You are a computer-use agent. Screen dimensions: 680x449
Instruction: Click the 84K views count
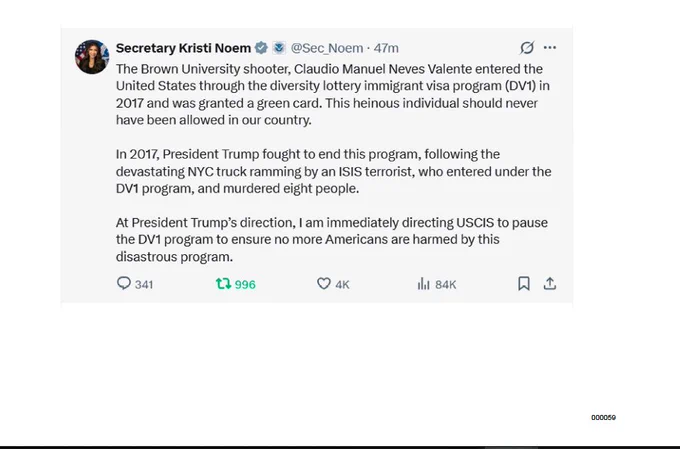445,285
